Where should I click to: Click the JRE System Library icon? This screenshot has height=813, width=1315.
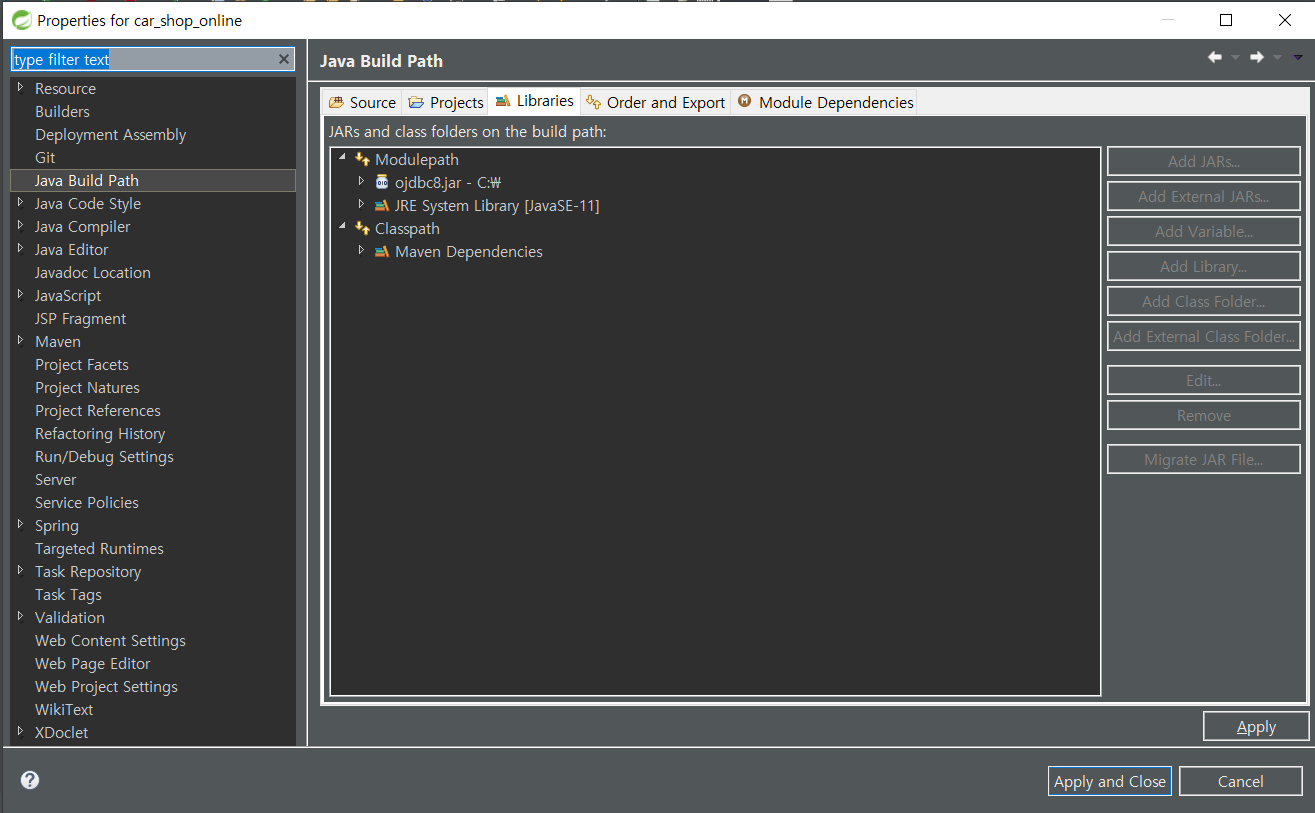pyautogui.click(x=382, y=205)
